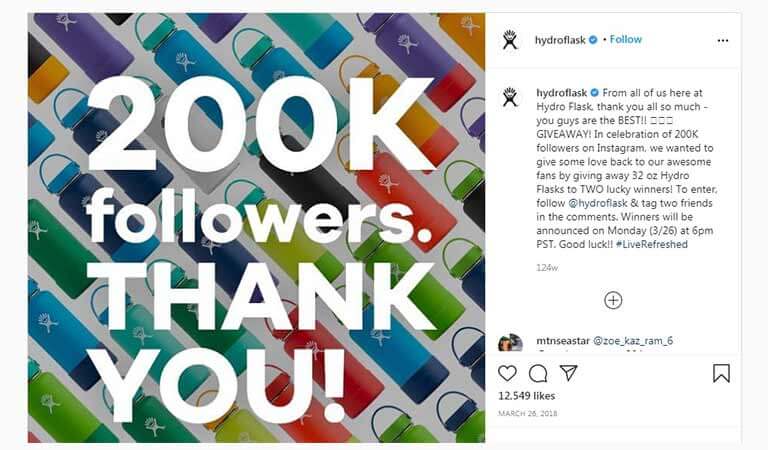
Task: Open the hydroflask username in the header
Action: click(x=560, y=40)
